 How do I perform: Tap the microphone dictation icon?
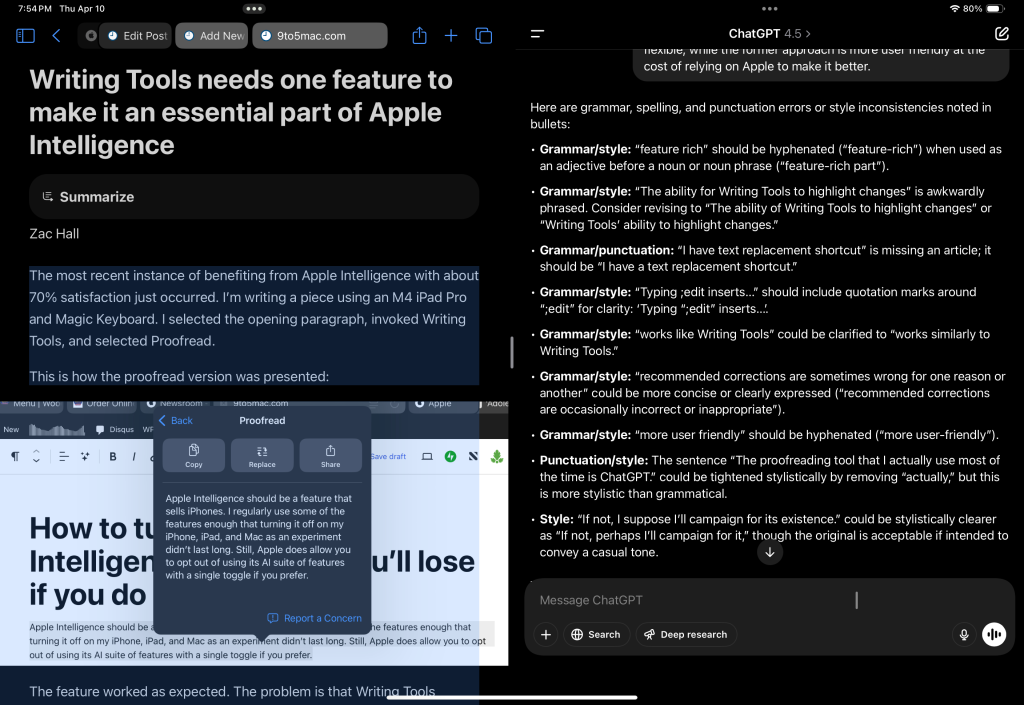tap(964, 634)
